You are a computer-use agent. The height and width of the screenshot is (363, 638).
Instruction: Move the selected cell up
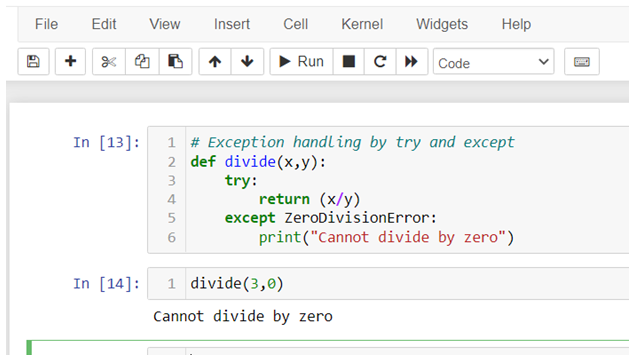[215, 61]
